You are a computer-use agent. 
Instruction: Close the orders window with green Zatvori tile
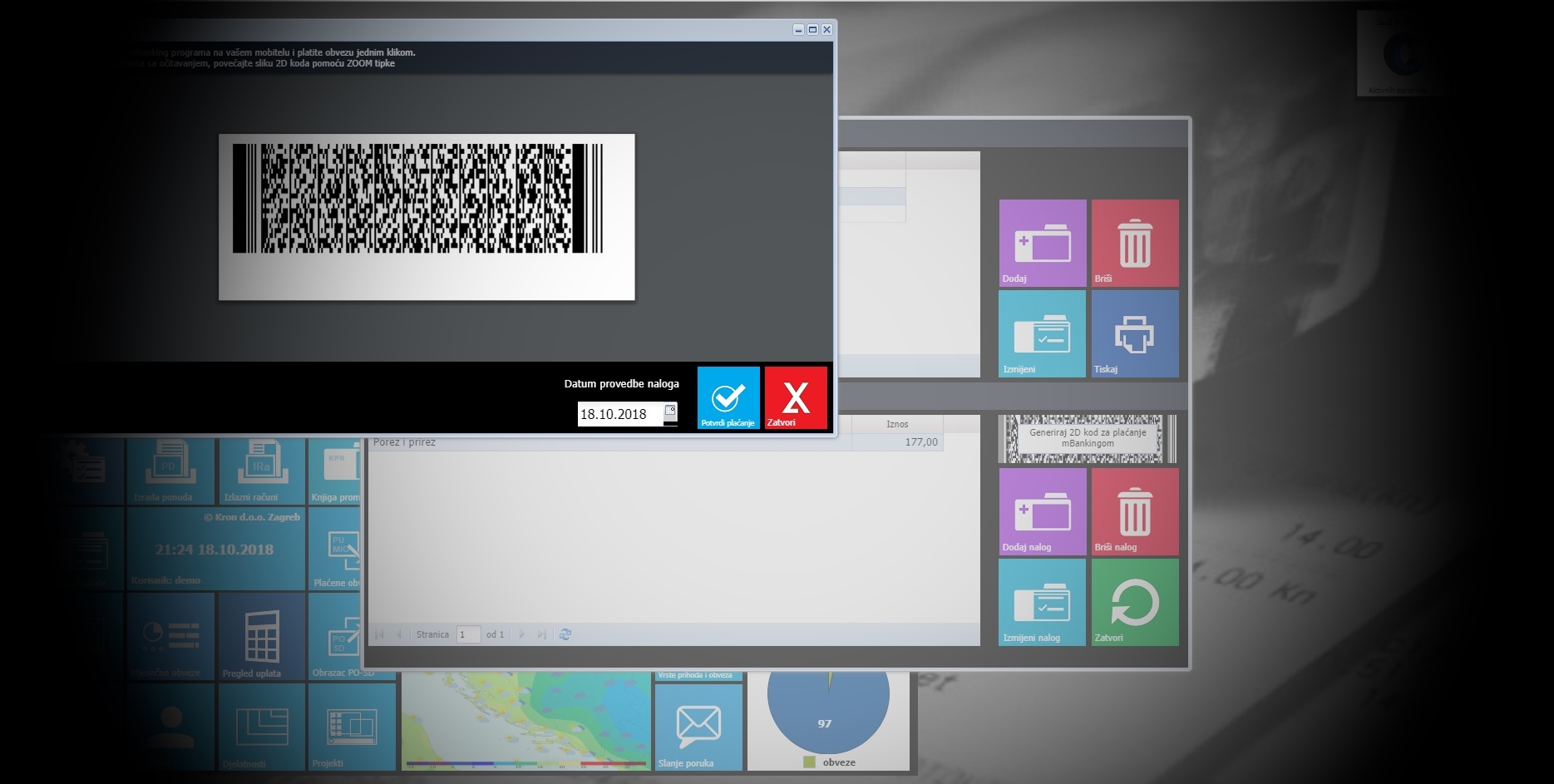click(x=1135, y=602)
